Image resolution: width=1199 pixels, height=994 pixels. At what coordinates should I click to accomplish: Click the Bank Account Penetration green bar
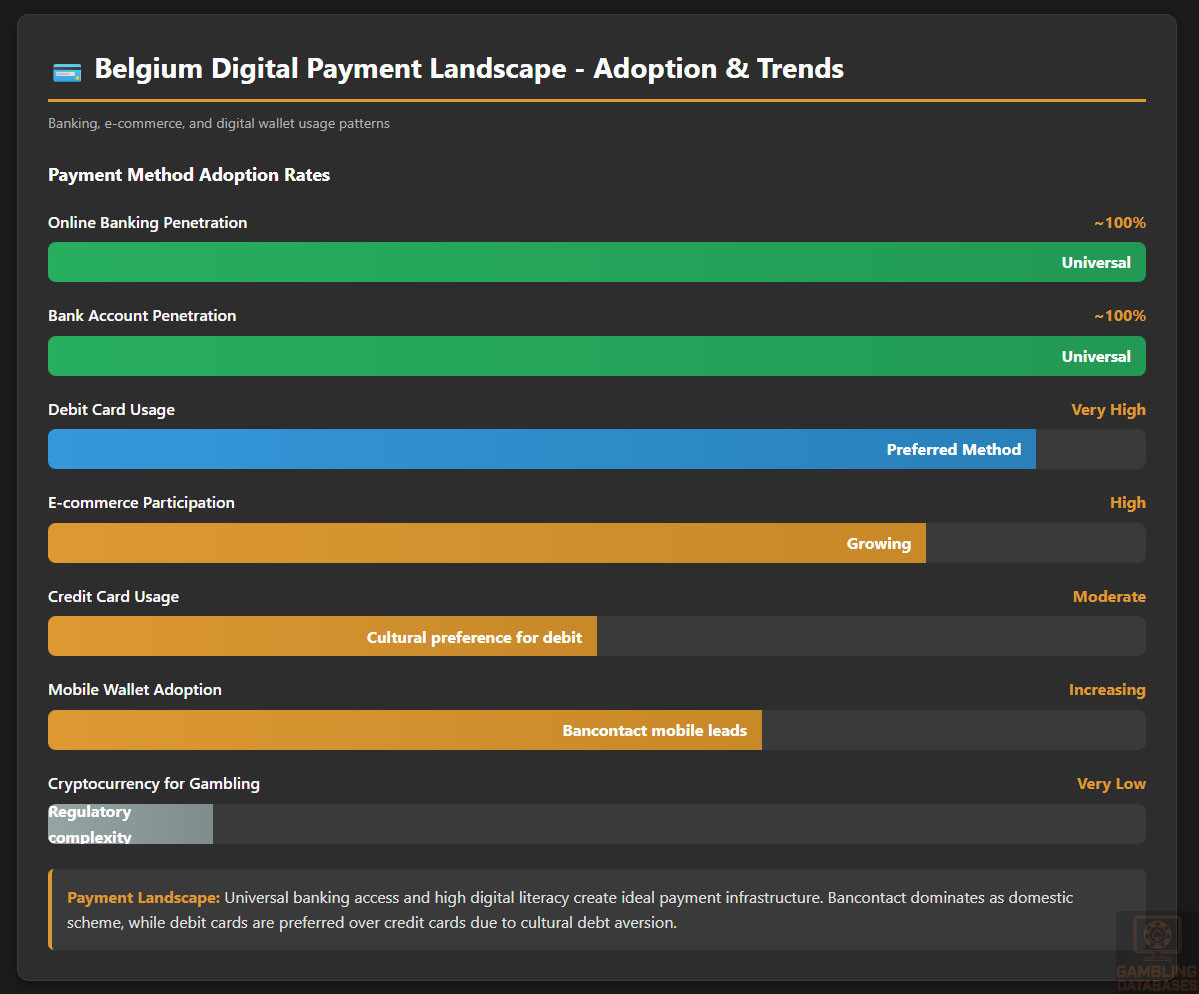(x=596, y=356)
